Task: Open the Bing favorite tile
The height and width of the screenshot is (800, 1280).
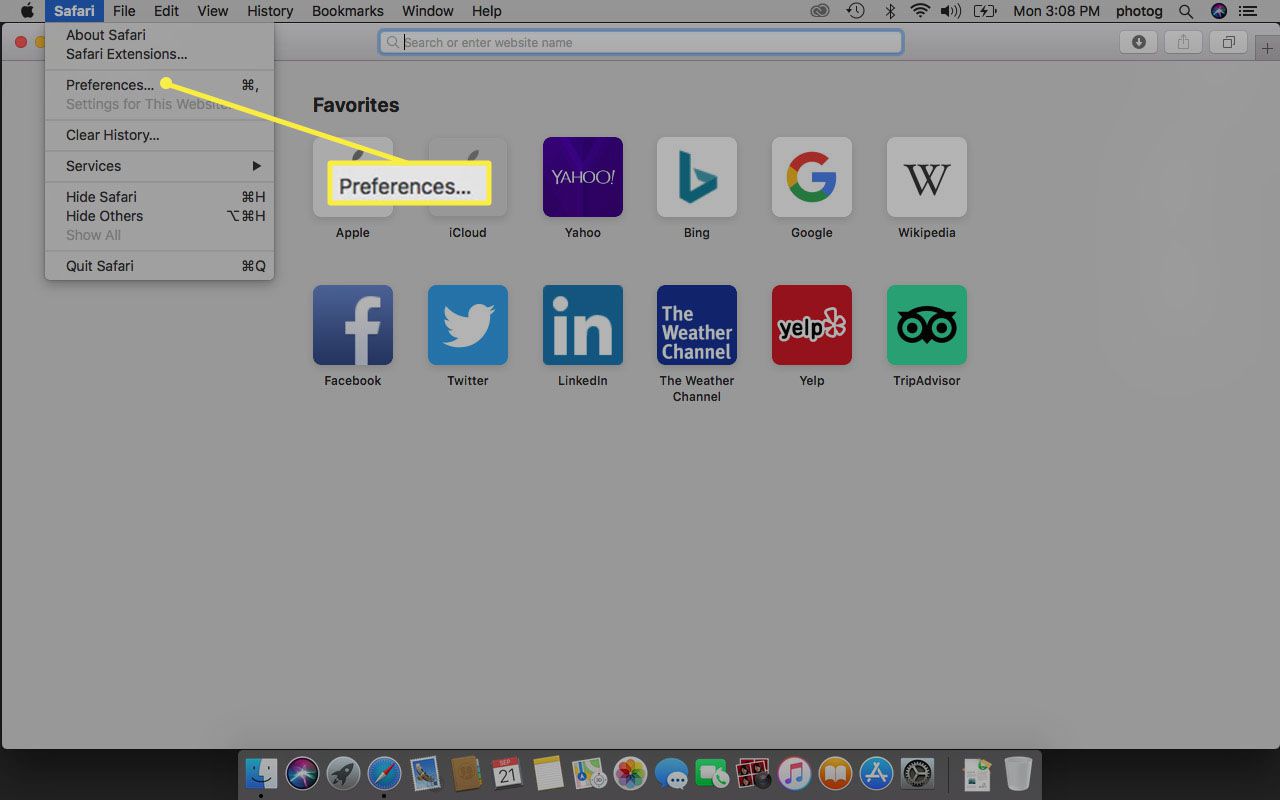Action: 697,177
